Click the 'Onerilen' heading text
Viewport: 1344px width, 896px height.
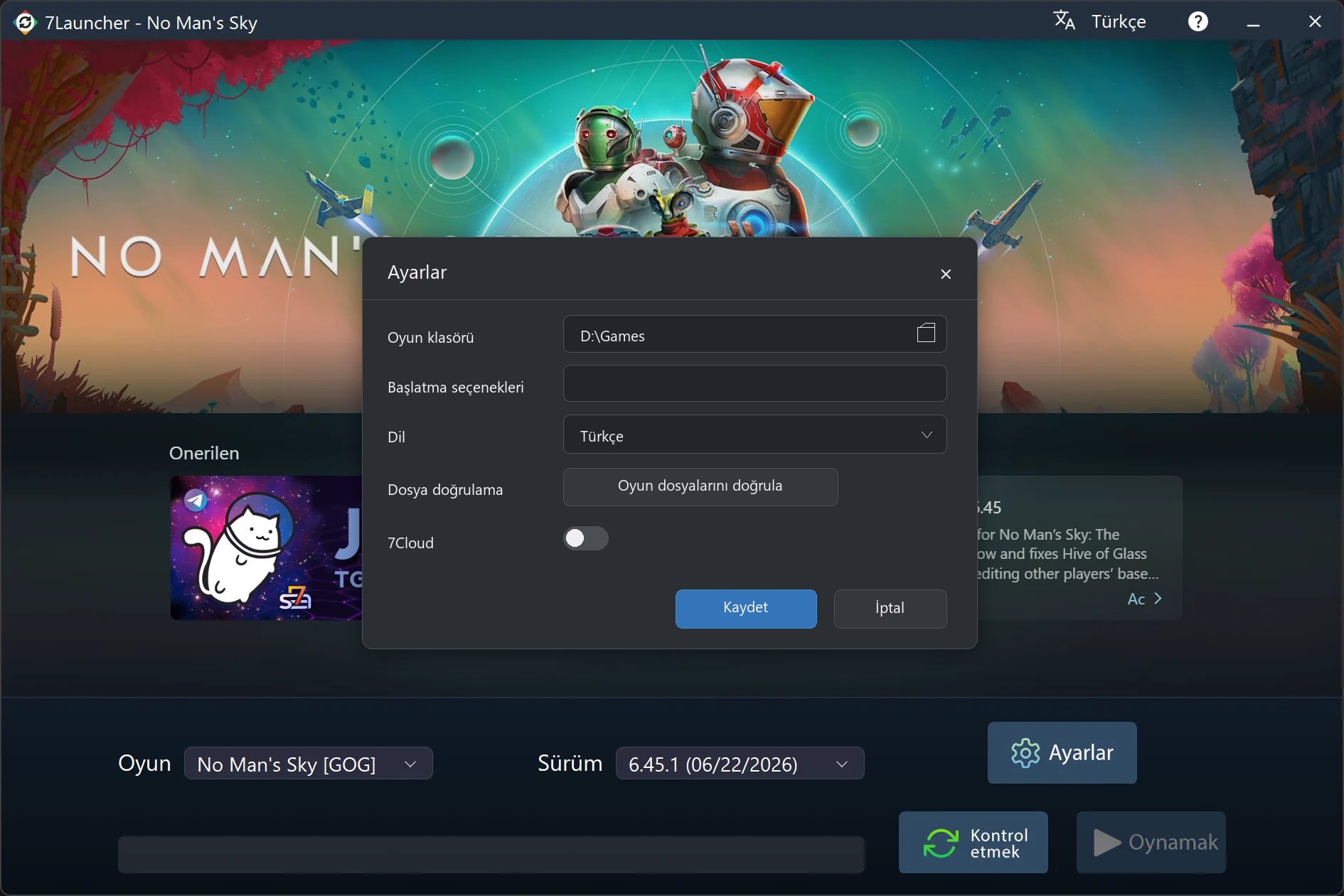coord(204,453)
